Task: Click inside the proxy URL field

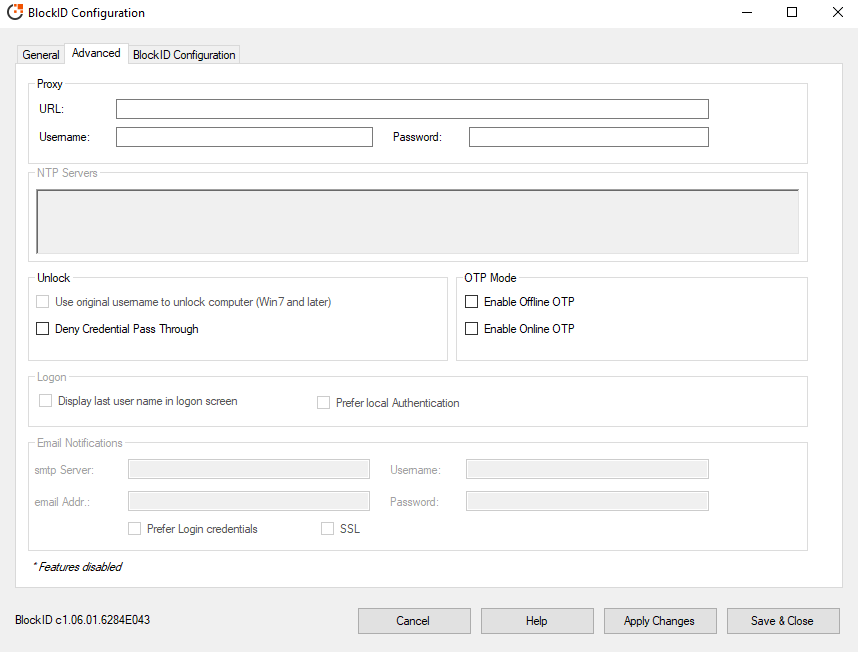Action: (x=412, y=108)
